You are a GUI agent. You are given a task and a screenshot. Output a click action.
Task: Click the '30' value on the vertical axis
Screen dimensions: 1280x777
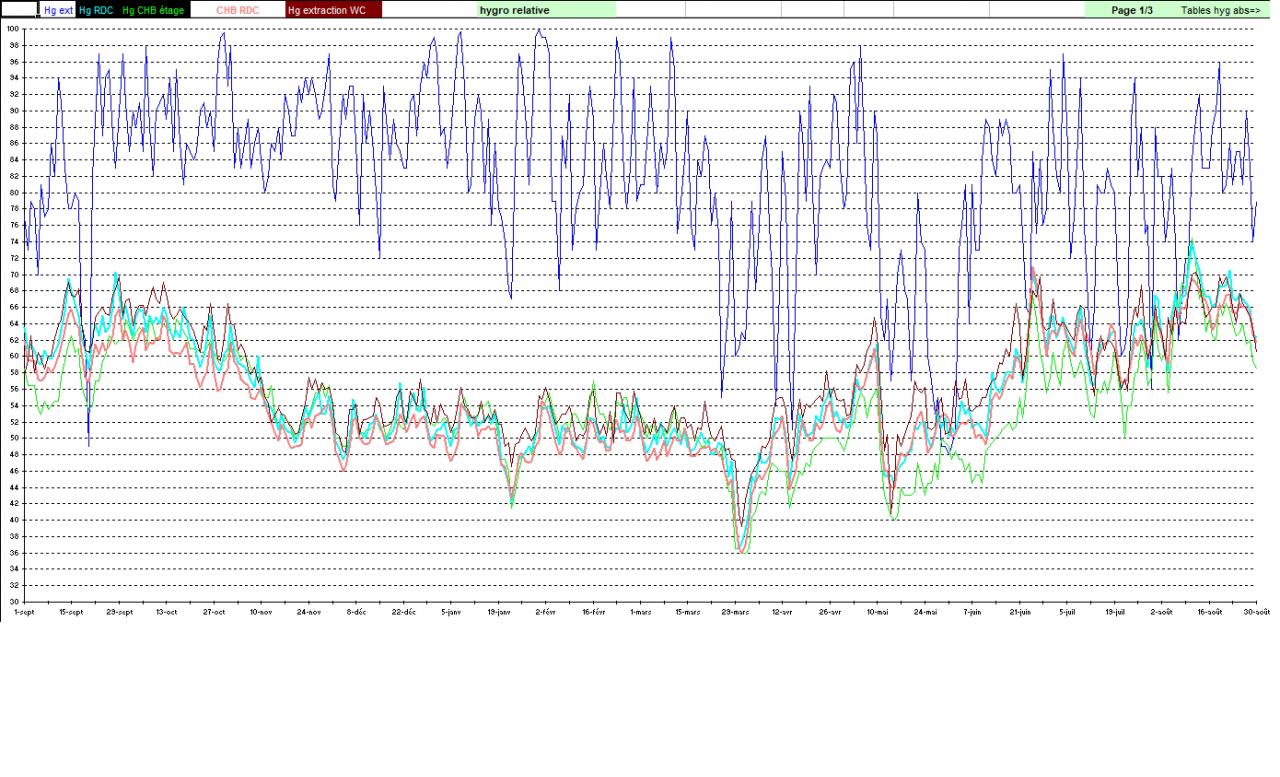point(14,601)
